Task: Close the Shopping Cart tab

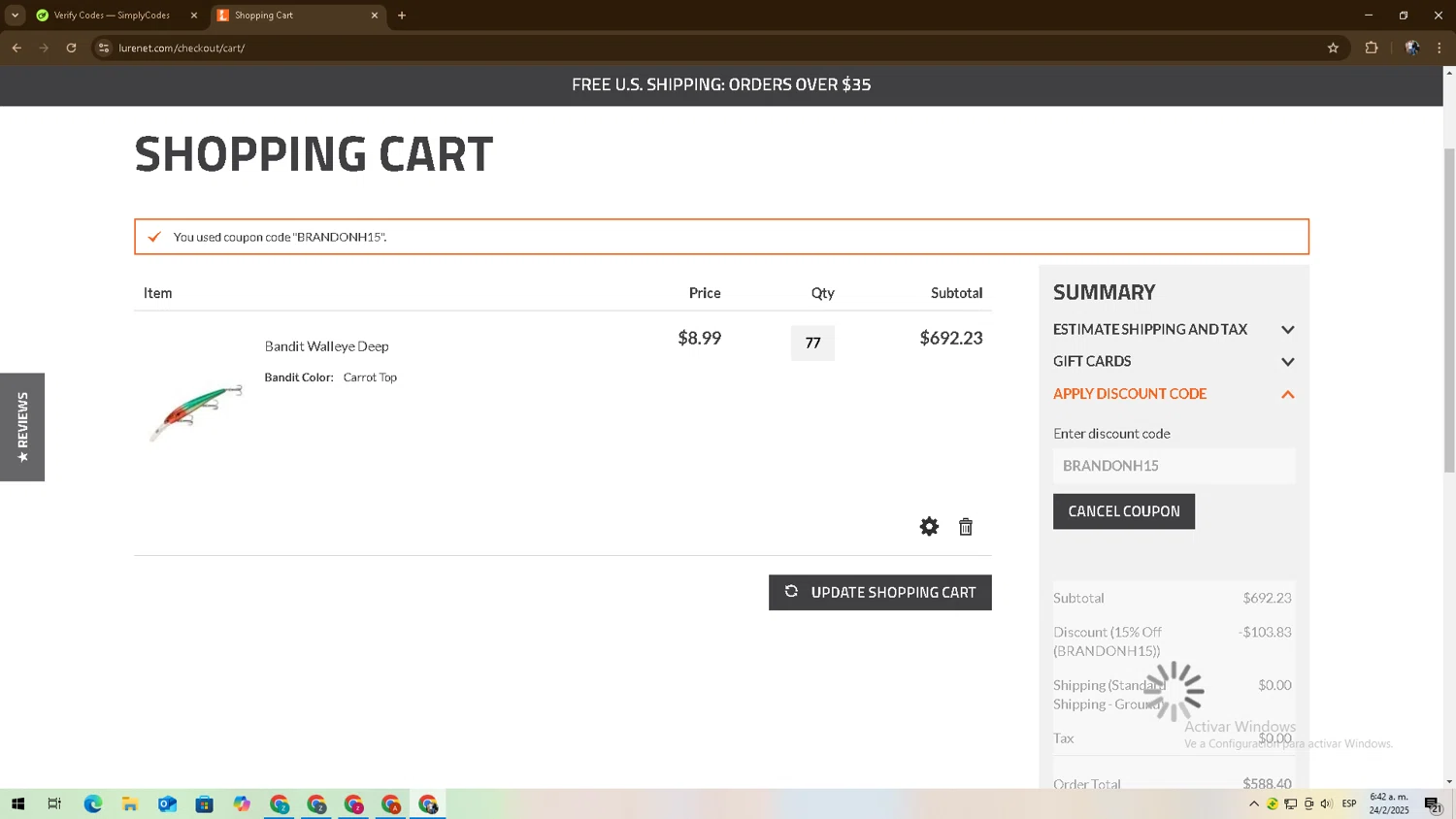Action: click(375, 16)
